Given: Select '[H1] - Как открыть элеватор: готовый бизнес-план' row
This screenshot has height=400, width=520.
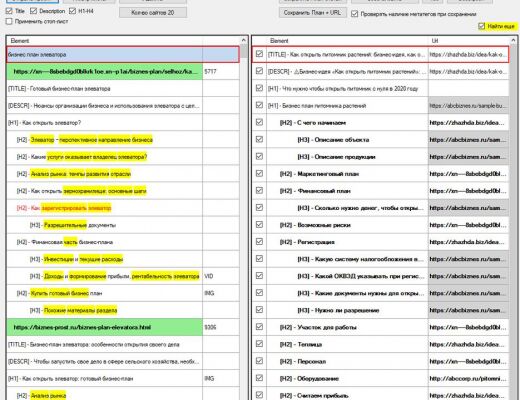Looking at the screenshot, I should click(123, 379).
